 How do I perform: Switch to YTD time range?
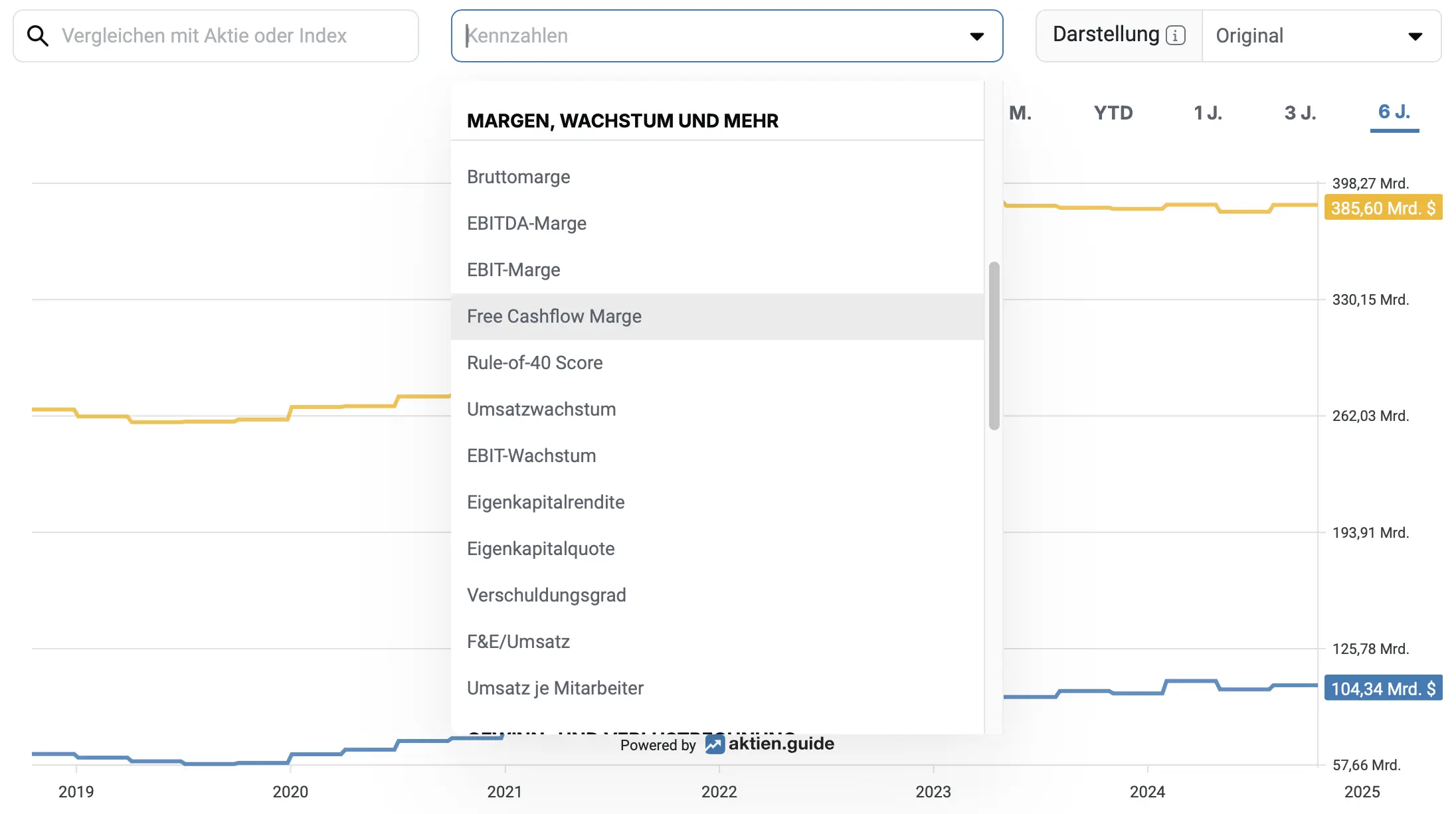pyautogui.click(x=1113, y=113)
